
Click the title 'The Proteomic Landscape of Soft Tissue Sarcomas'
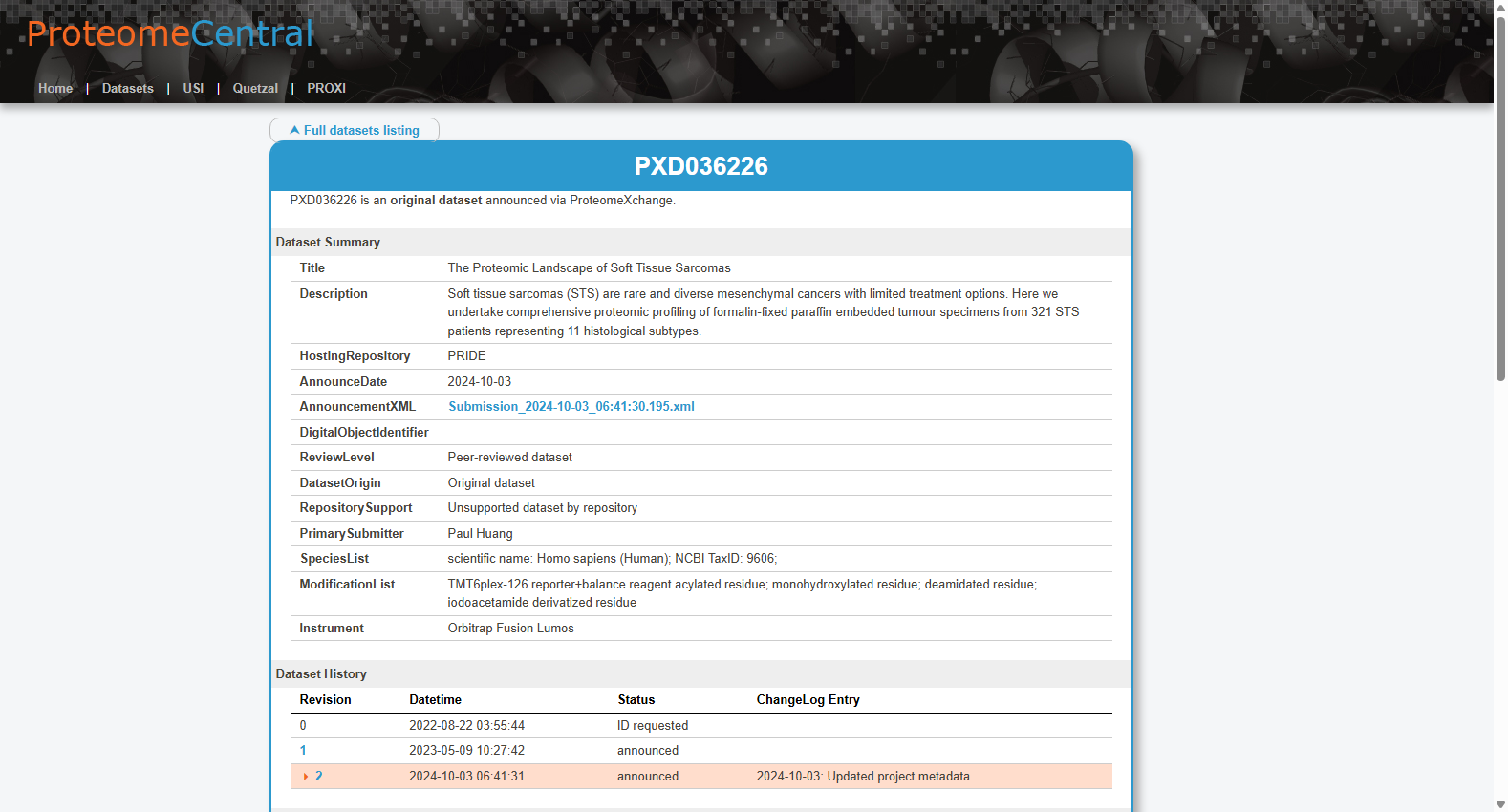pos(589,268)
